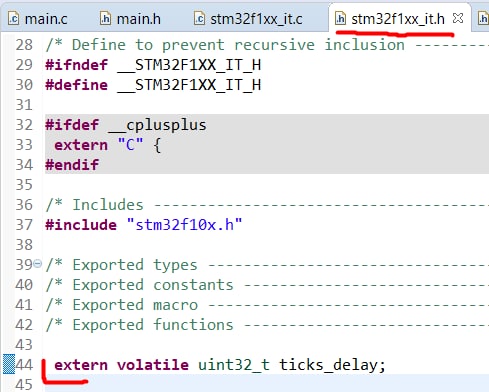489x392 pixels.
Task: Click the 'Exported constants' comment line
Action: click(153, 285)
